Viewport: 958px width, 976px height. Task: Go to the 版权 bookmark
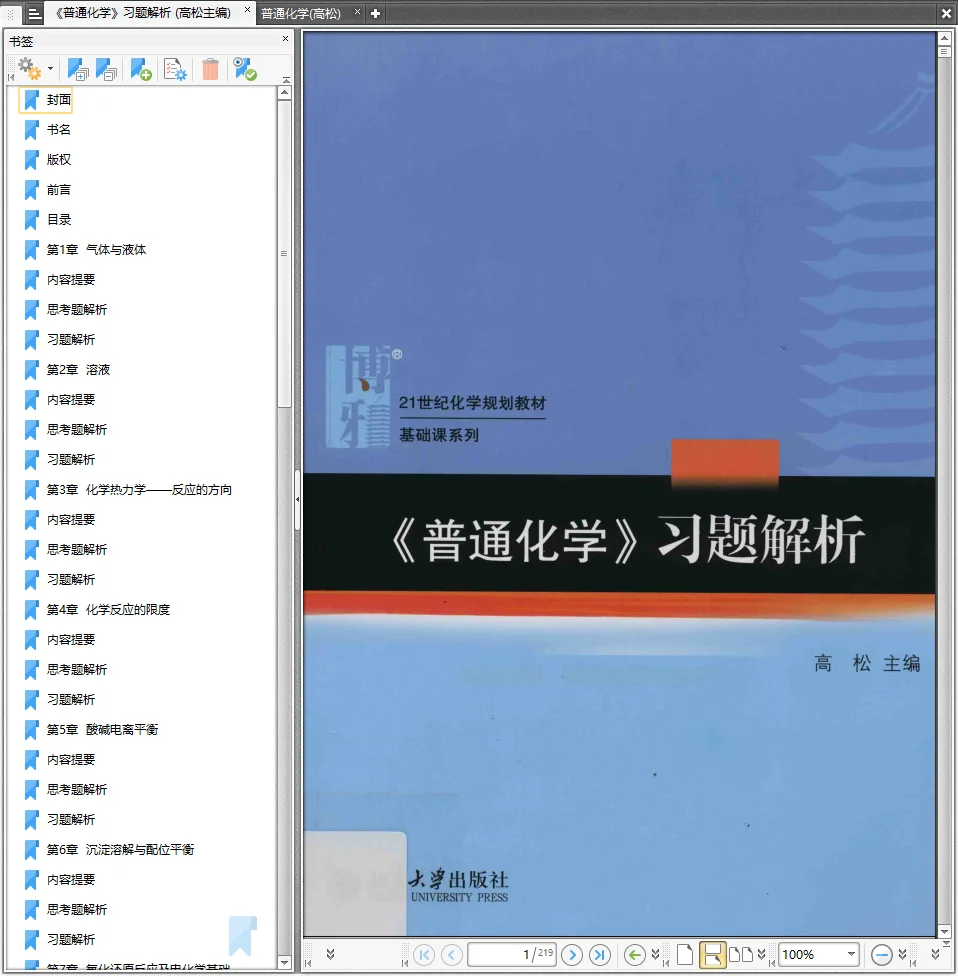(x=59, y=159)
